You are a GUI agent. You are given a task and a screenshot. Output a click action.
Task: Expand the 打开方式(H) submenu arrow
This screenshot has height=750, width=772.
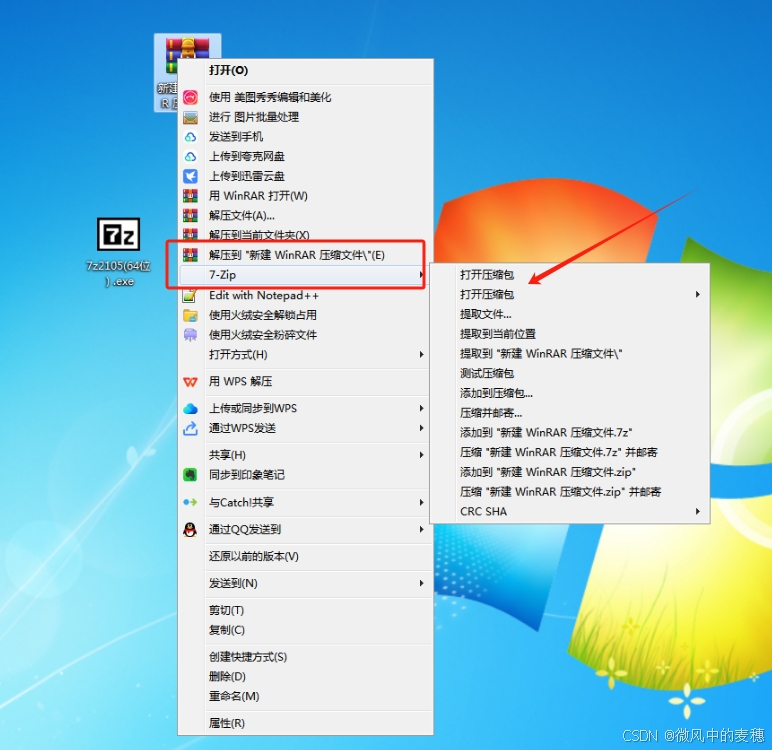tap(421, 354)
